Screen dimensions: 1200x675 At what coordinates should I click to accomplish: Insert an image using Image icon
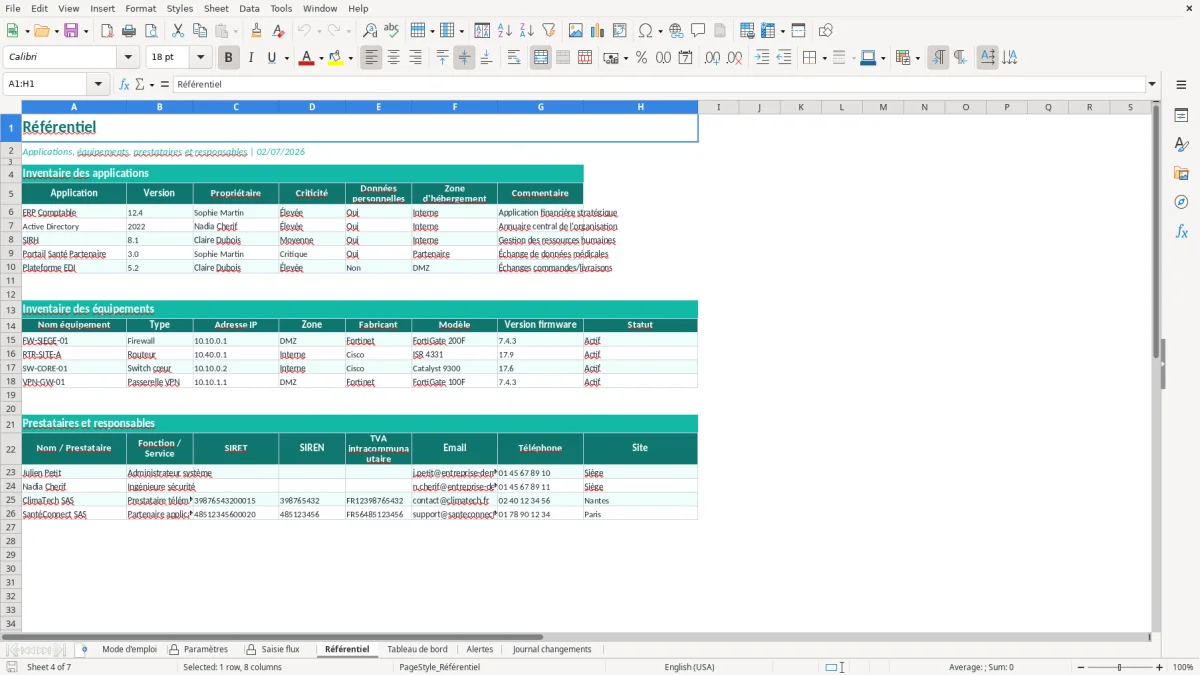[576, 31]
